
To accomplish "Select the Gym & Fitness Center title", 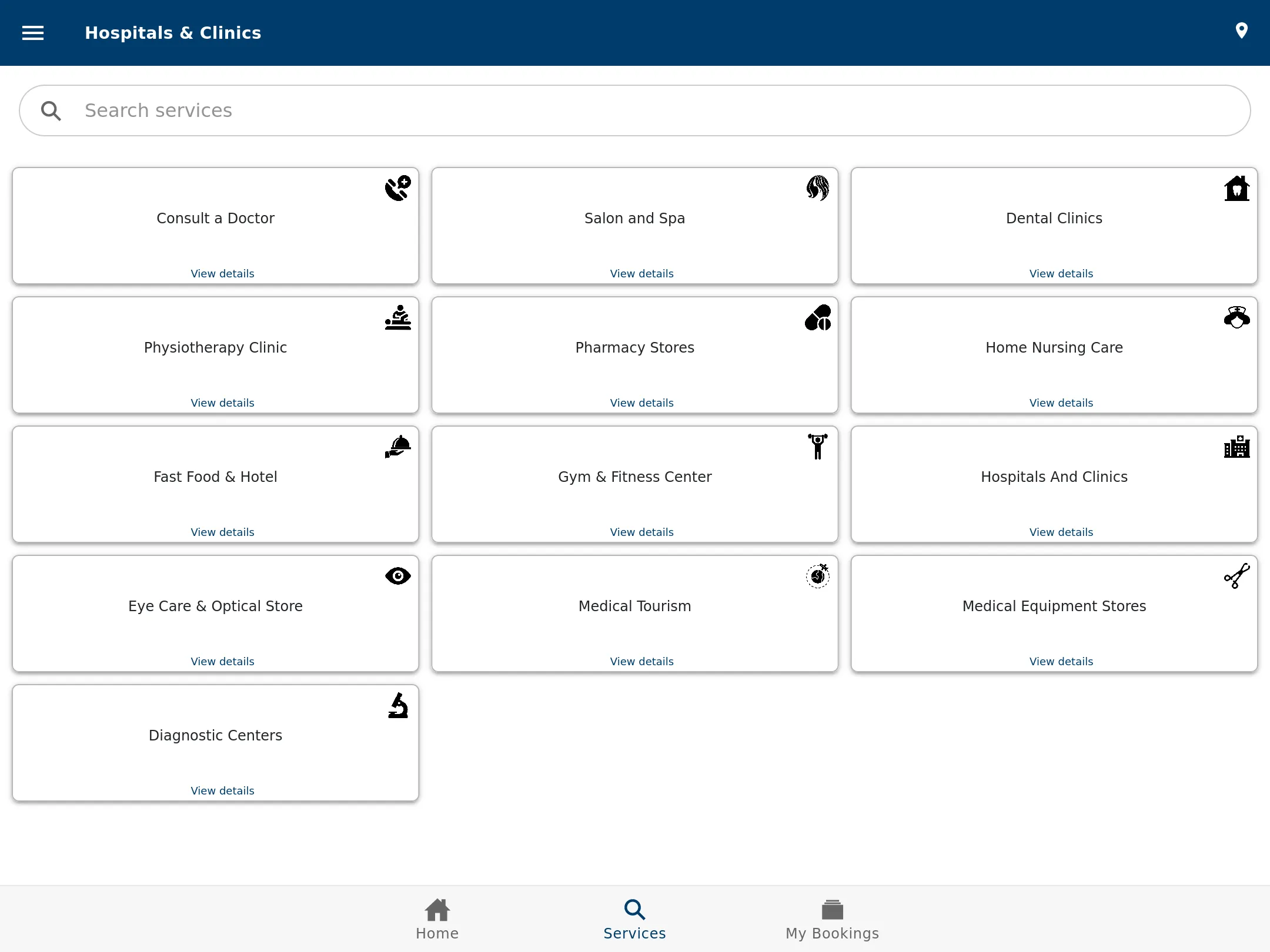I will (634, 477).
